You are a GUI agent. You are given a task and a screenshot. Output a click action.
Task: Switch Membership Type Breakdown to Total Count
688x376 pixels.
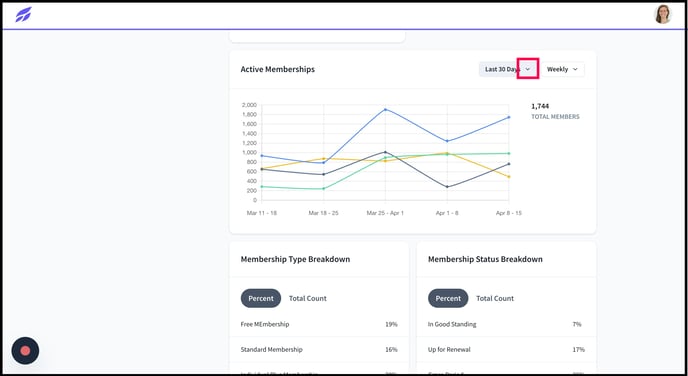[x=308, y=298]
